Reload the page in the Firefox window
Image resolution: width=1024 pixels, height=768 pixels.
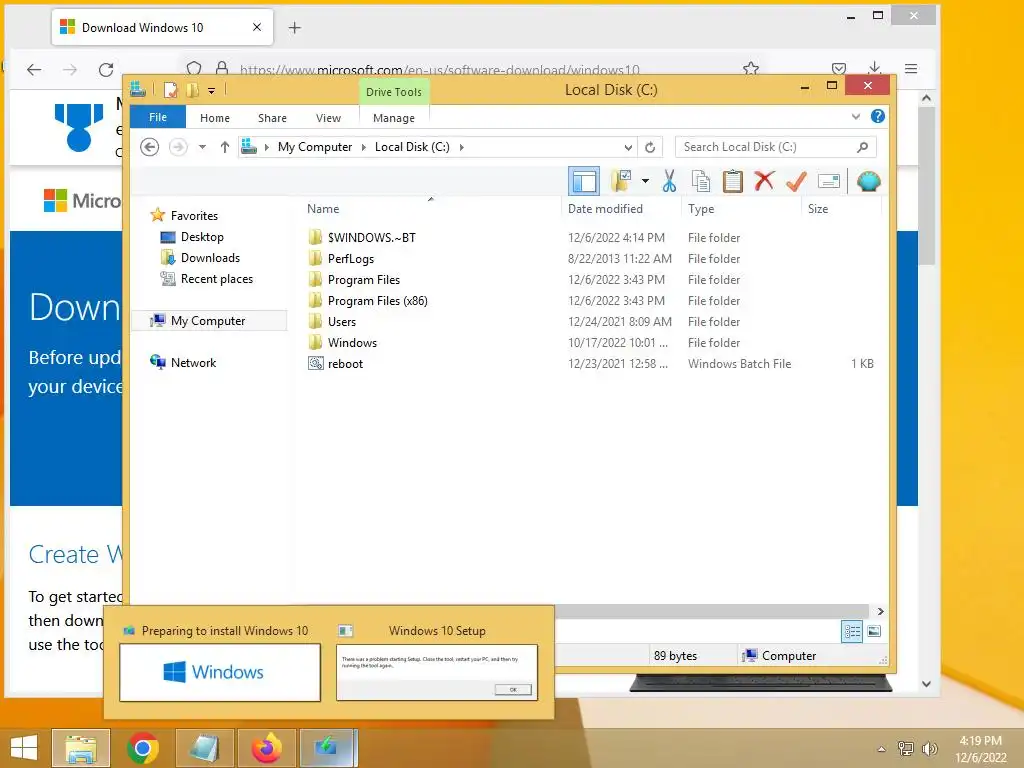coord(106,69)
